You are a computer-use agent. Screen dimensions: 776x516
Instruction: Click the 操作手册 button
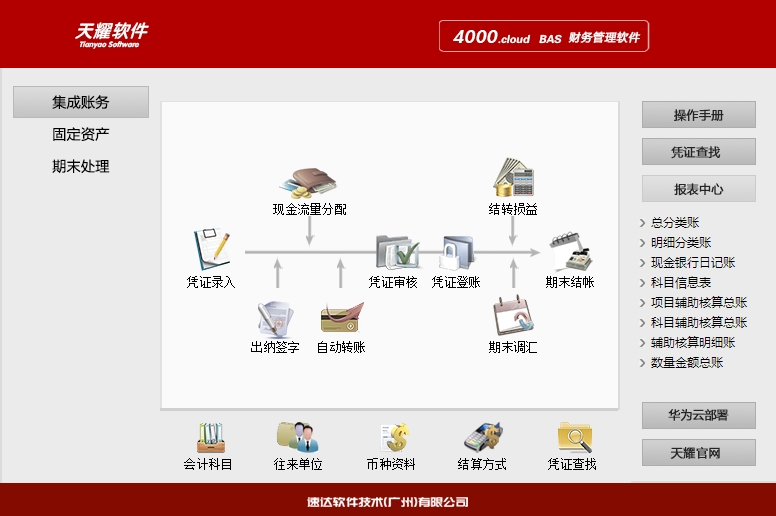click(698, 115)
